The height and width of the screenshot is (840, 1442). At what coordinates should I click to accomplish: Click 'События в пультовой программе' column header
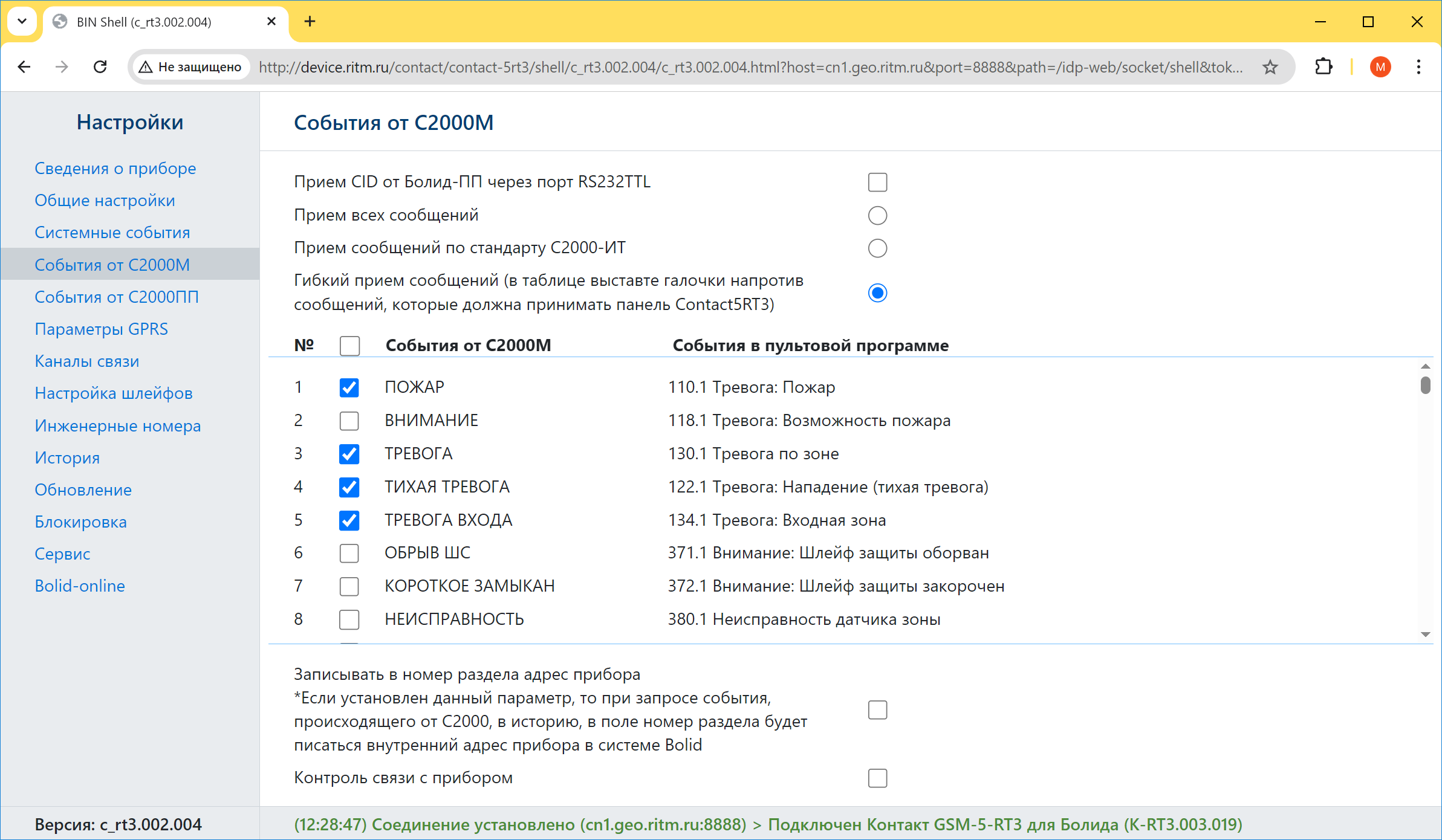(x=811, y=346)
